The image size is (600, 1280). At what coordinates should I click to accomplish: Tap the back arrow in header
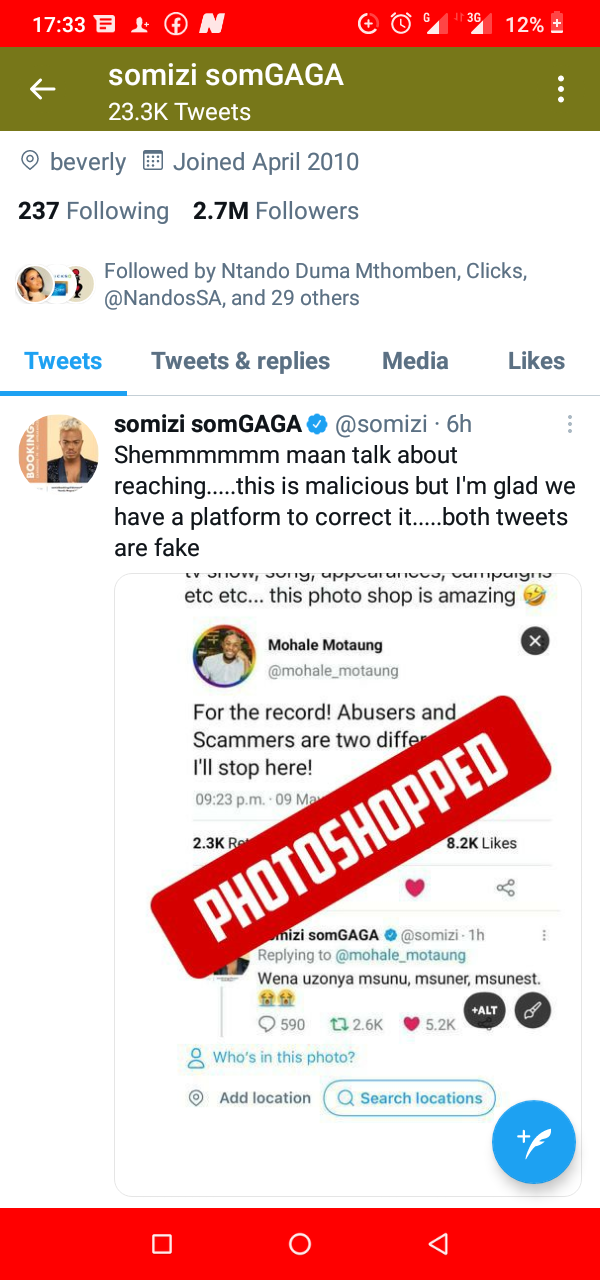(x=42, y=89)
